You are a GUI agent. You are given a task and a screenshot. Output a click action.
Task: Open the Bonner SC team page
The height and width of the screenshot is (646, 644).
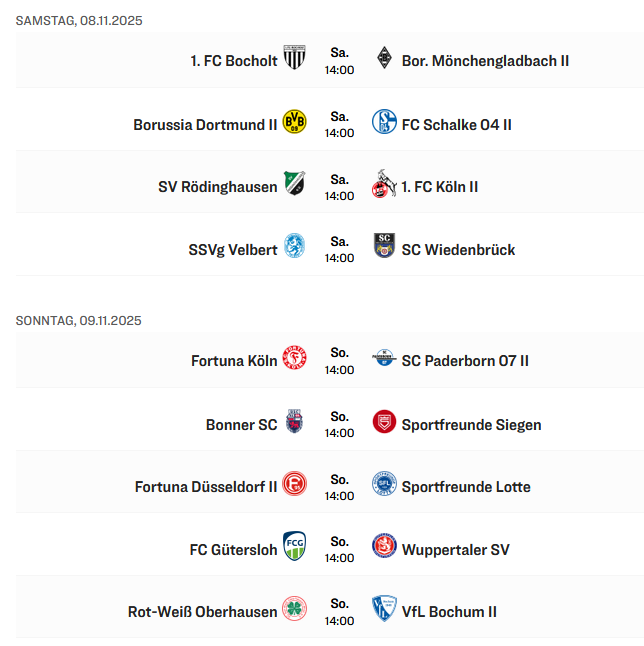click(241, 424)
